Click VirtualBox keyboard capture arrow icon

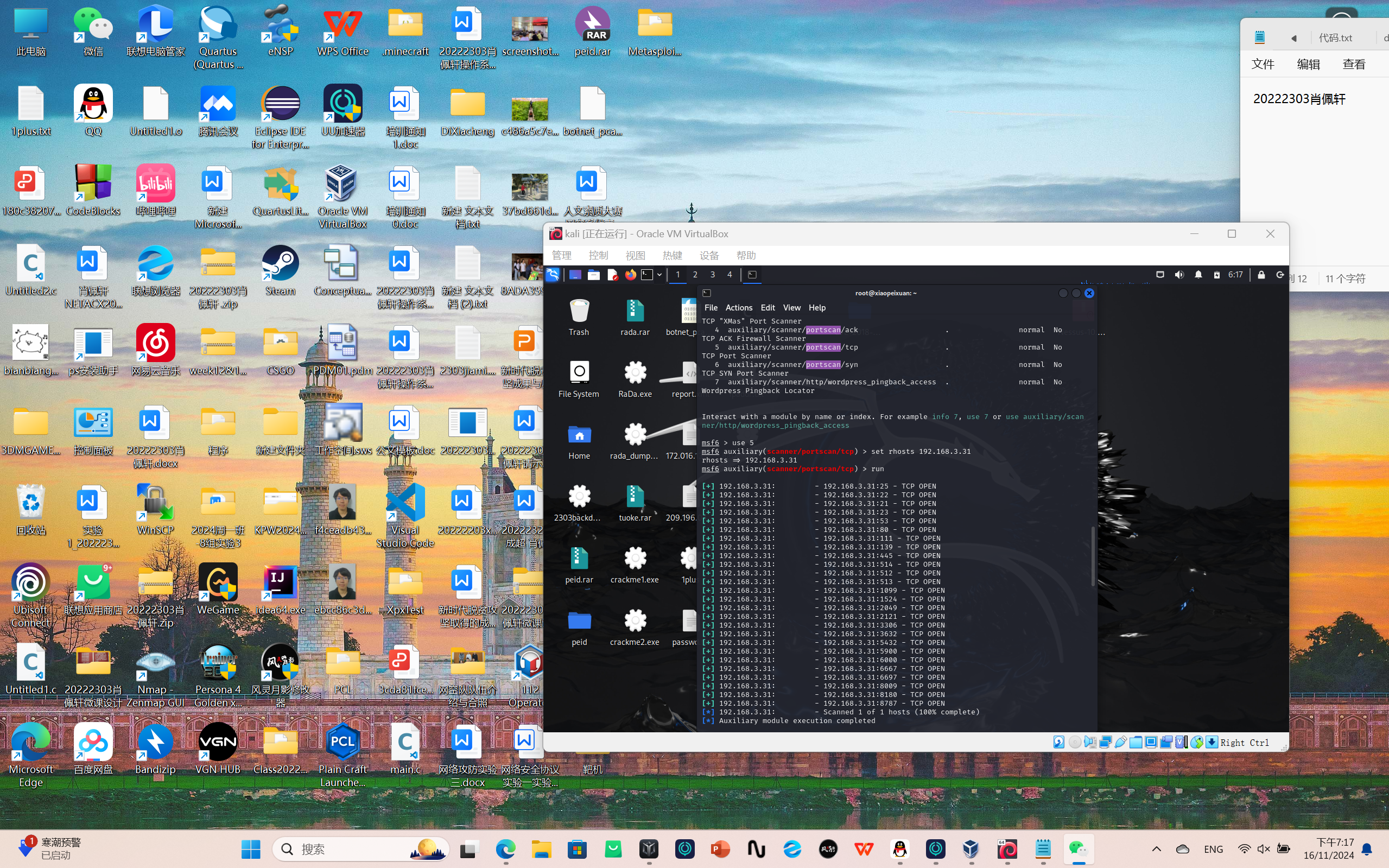[1212, 742]
